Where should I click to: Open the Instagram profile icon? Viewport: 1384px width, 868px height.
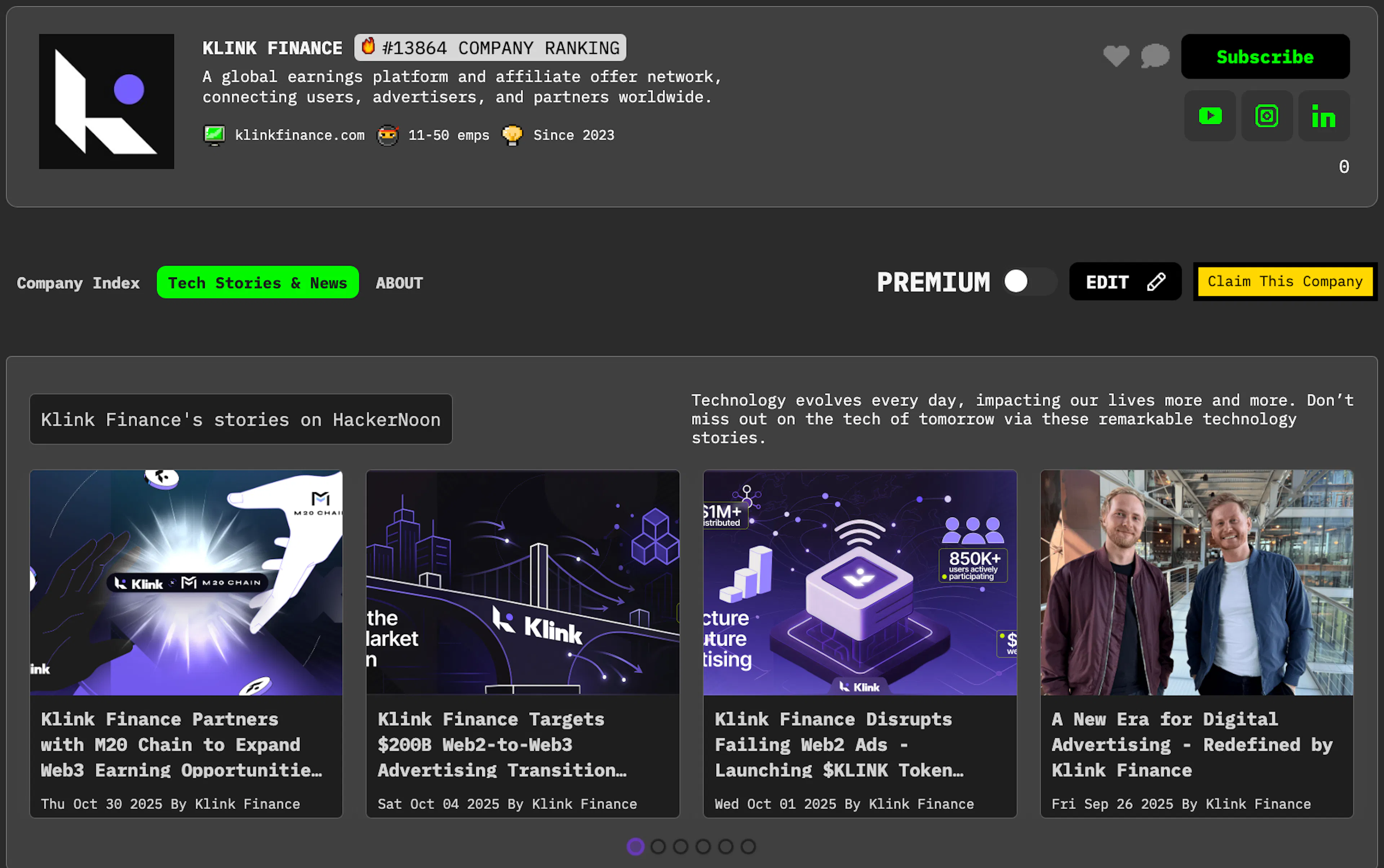(1267, 116)
